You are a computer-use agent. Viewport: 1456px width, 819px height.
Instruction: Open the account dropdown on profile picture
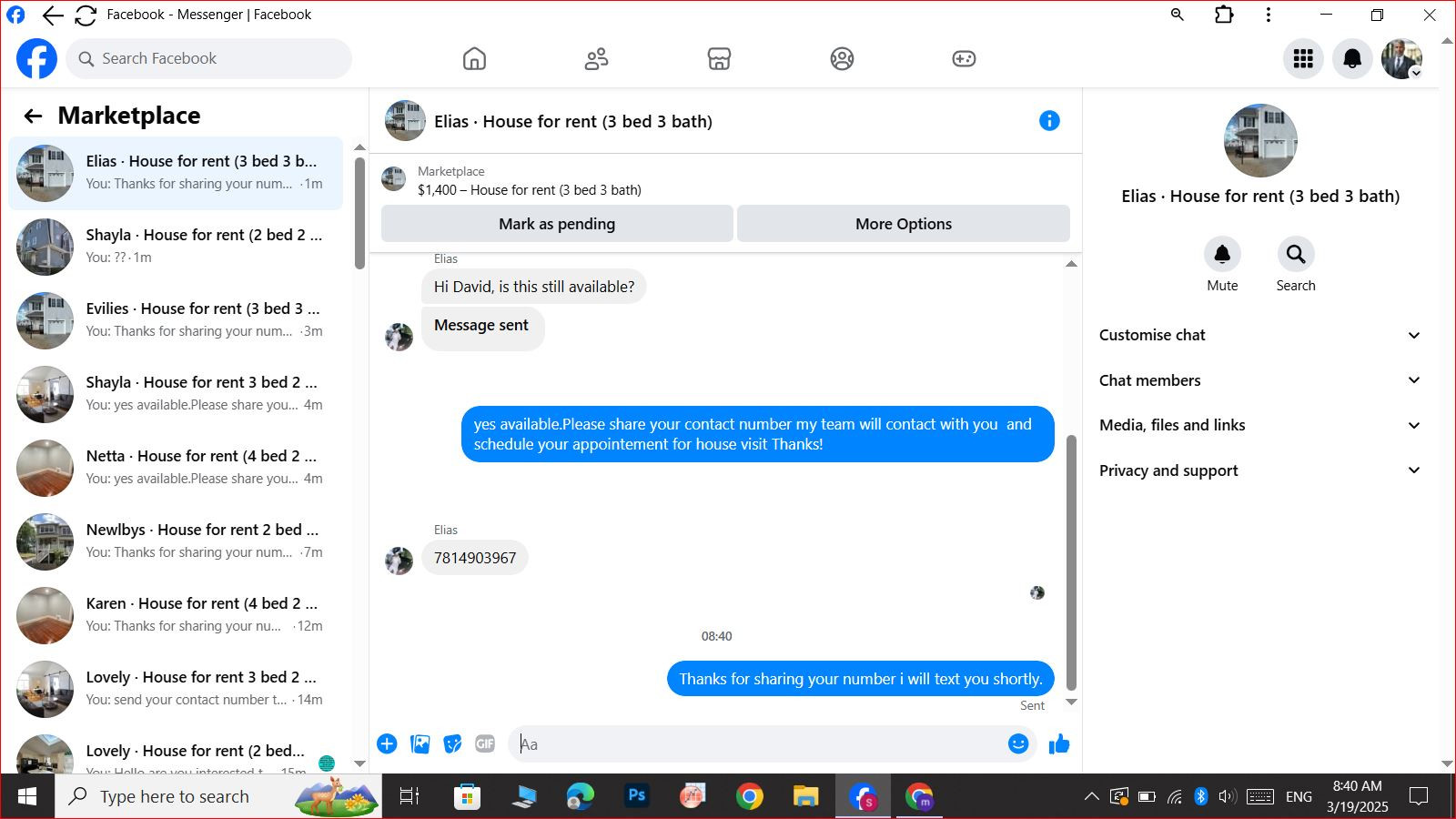point(1415,73)
